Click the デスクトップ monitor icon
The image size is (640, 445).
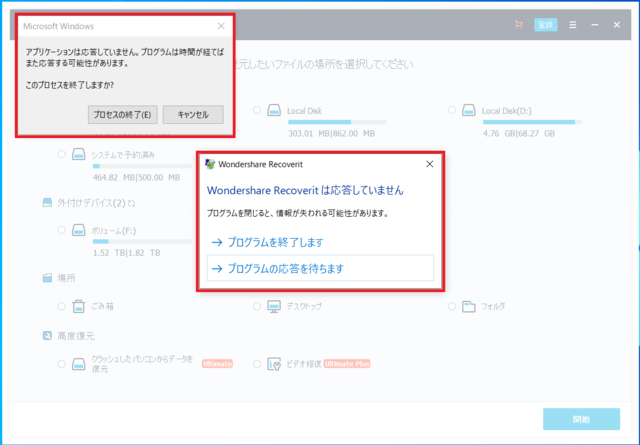pos(274,306)
